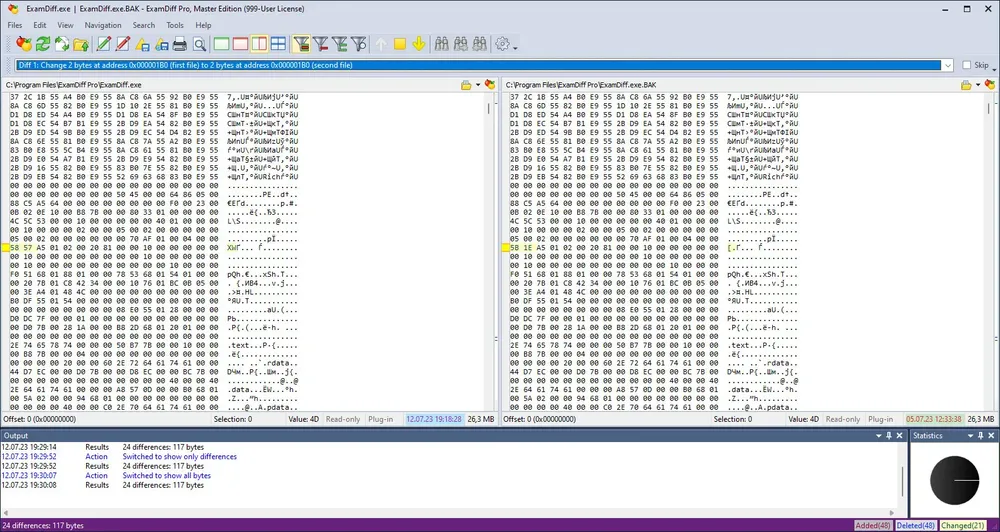
Task: Open the Search menu
Action: pos(143,25)
